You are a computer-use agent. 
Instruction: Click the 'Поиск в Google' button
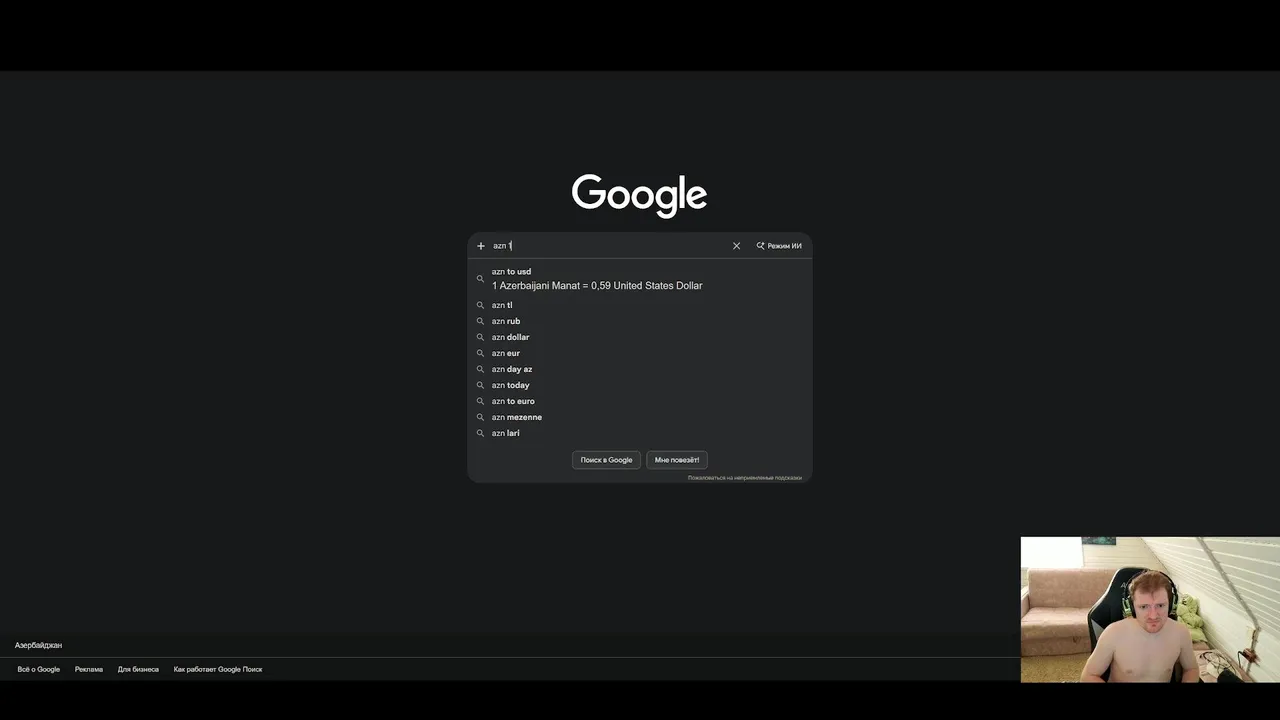pos(606,460)
